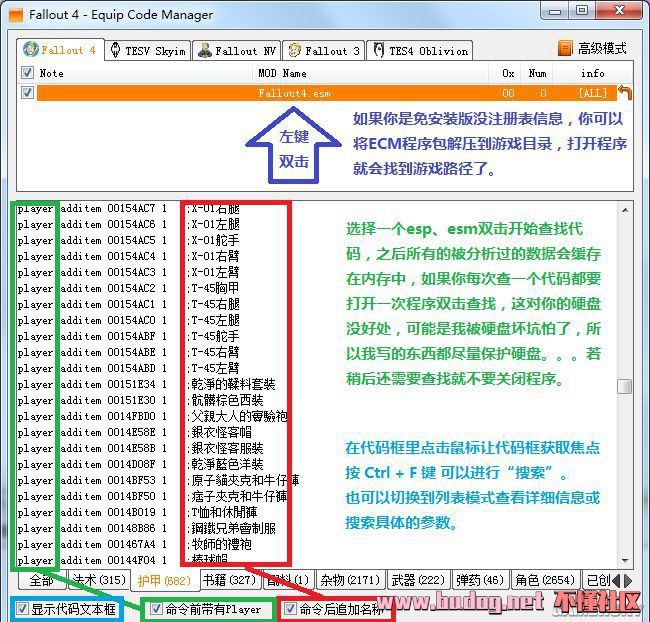Enable advanced mode via 高级模式 label
The width and height of the screenshot is (650, 622).
tap(602, 49)
